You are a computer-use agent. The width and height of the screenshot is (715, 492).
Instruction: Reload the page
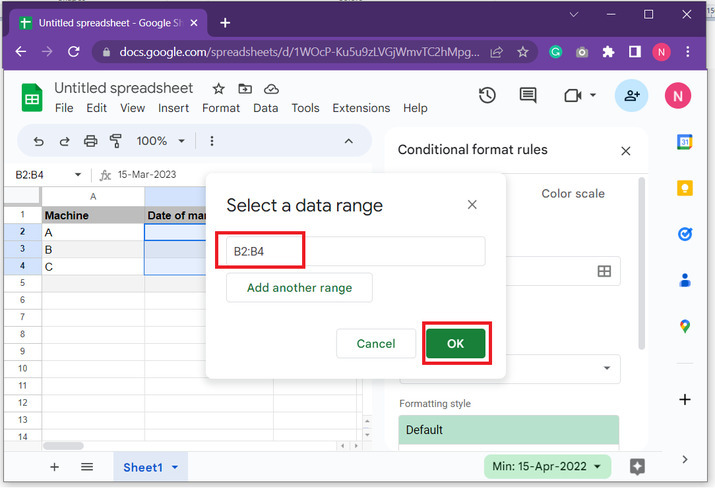(x=73, y=52)
